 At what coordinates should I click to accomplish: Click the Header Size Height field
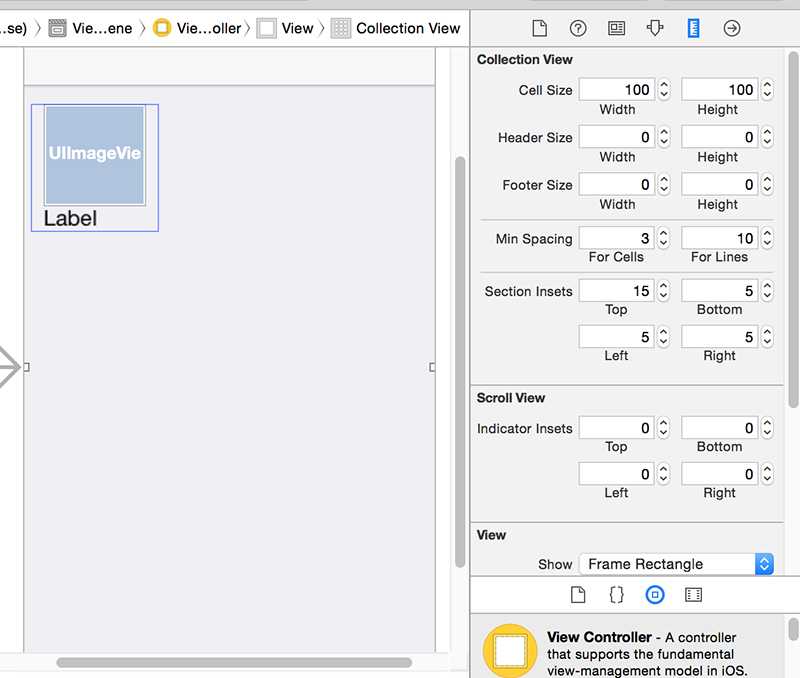(719, 137)
